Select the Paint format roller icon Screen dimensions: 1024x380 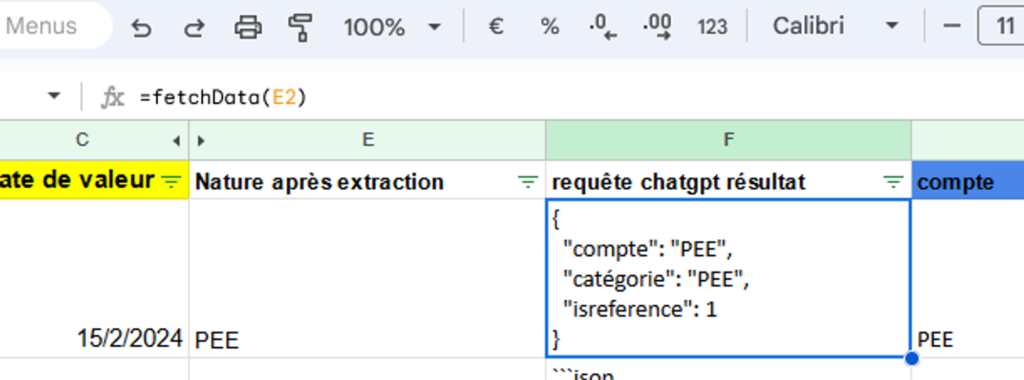pyautogui.click(x=300, y=27)
